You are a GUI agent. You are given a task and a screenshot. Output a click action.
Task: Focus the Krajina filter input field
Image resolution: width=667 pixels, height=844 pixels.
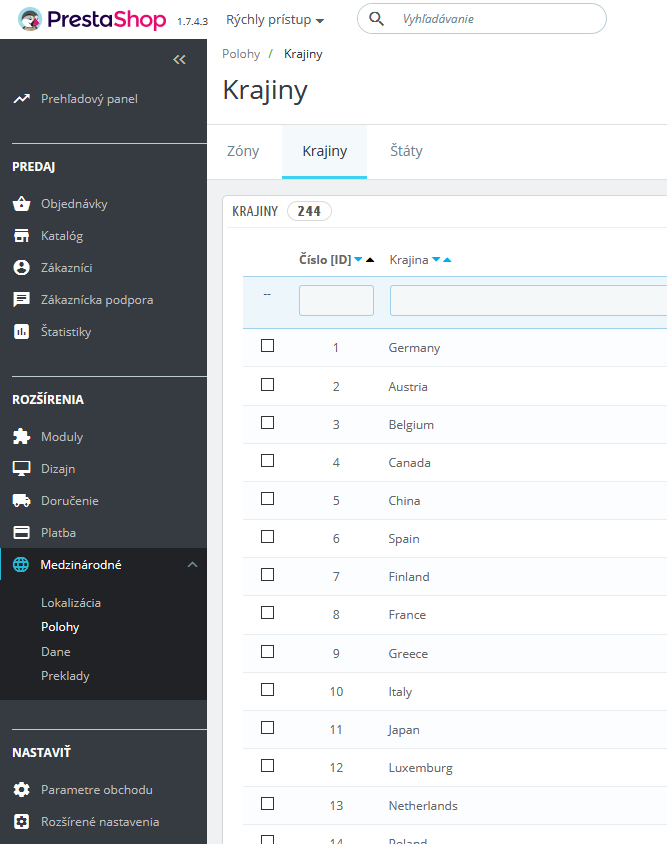coord(528,300)
